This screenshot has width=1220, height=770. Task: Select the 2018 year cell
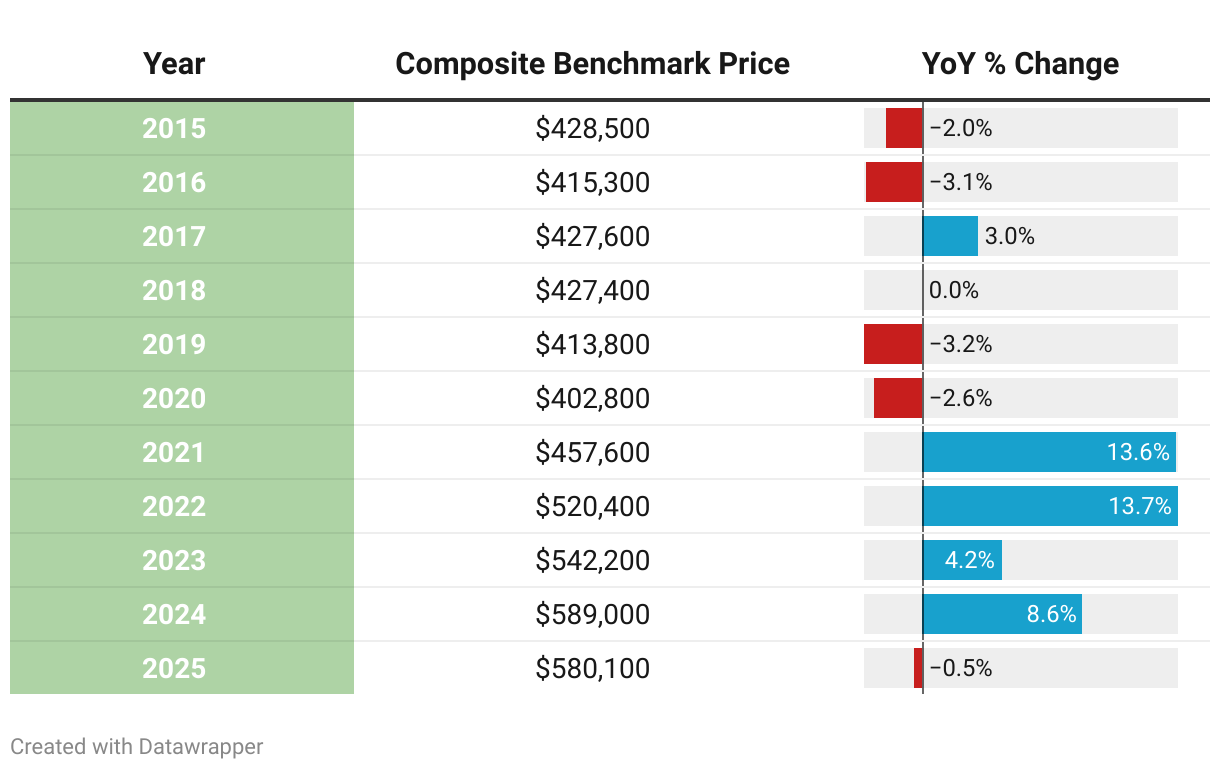[174, 291]
